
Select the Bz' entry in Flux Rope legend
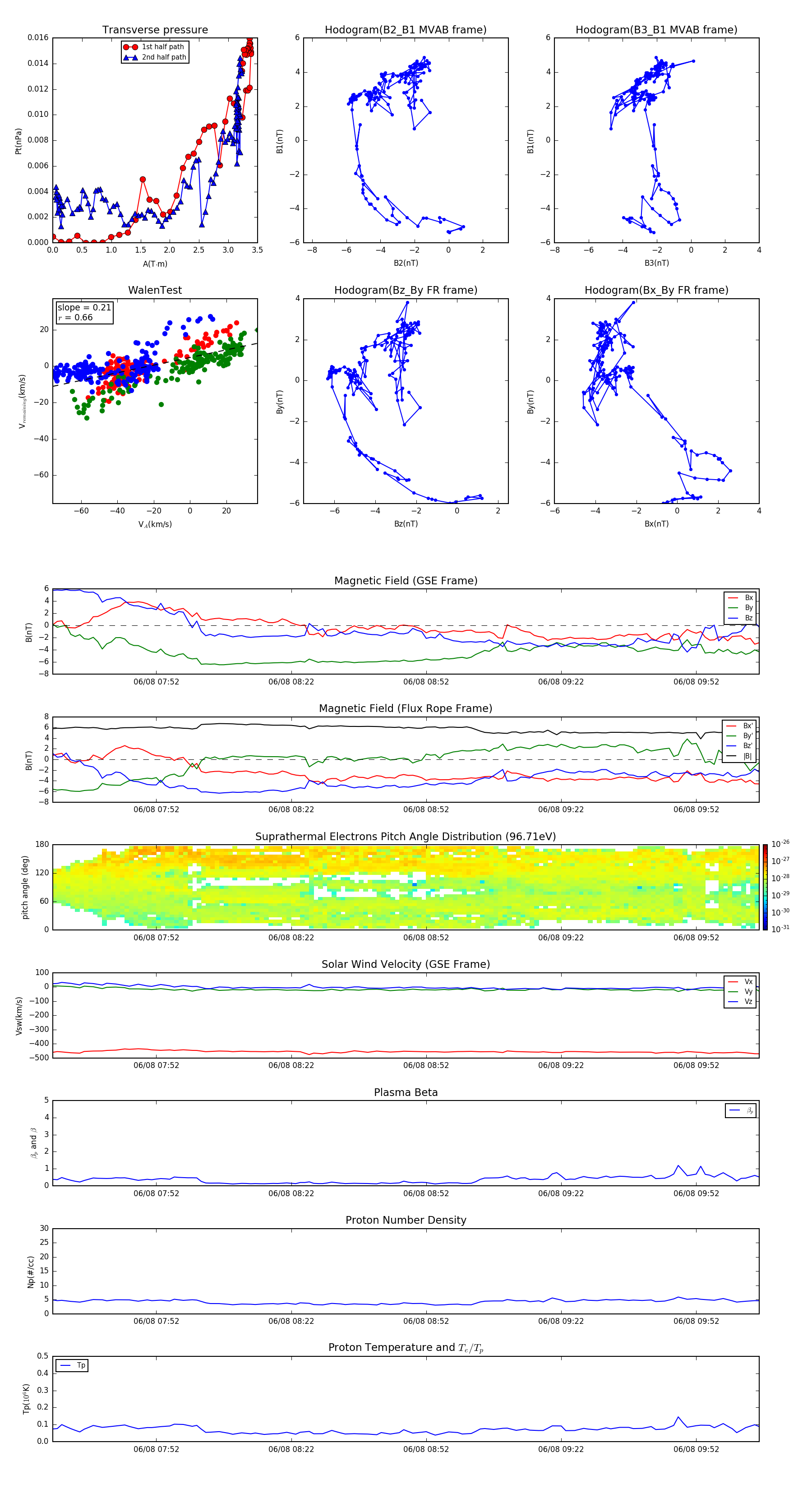pos(740,746)
